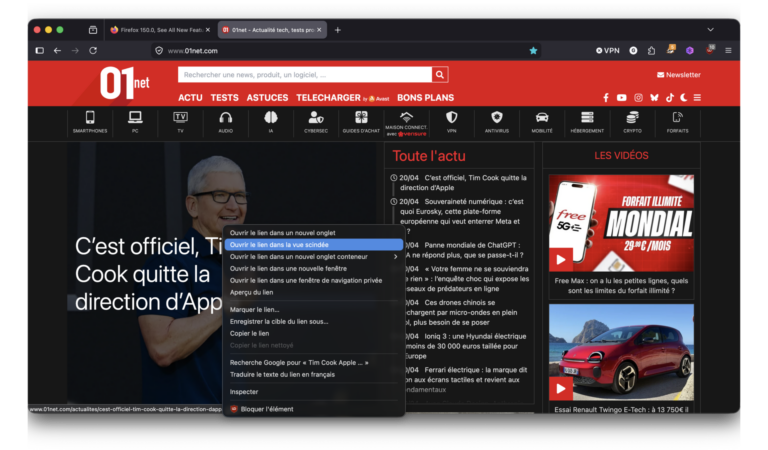Open the TESTS menu

click(x=224, y=98)
